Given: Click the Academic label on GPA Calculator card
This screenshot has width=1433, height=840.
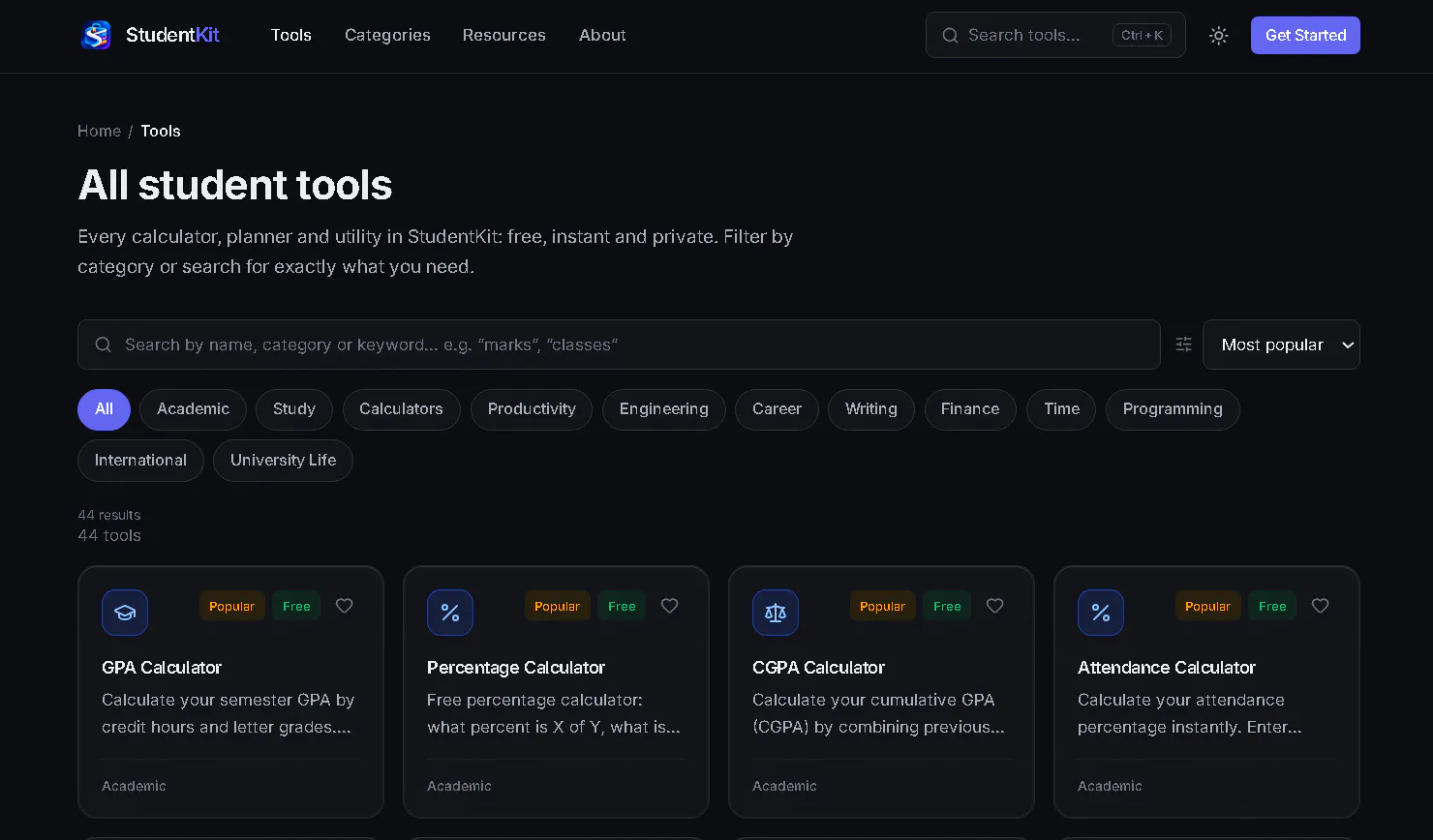Looking at the screenshot, I should point(134,787).
